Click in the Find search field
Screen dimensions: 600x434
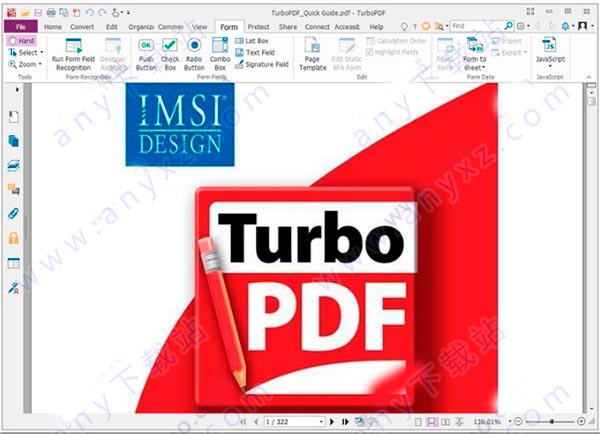(x=476, y=26)
